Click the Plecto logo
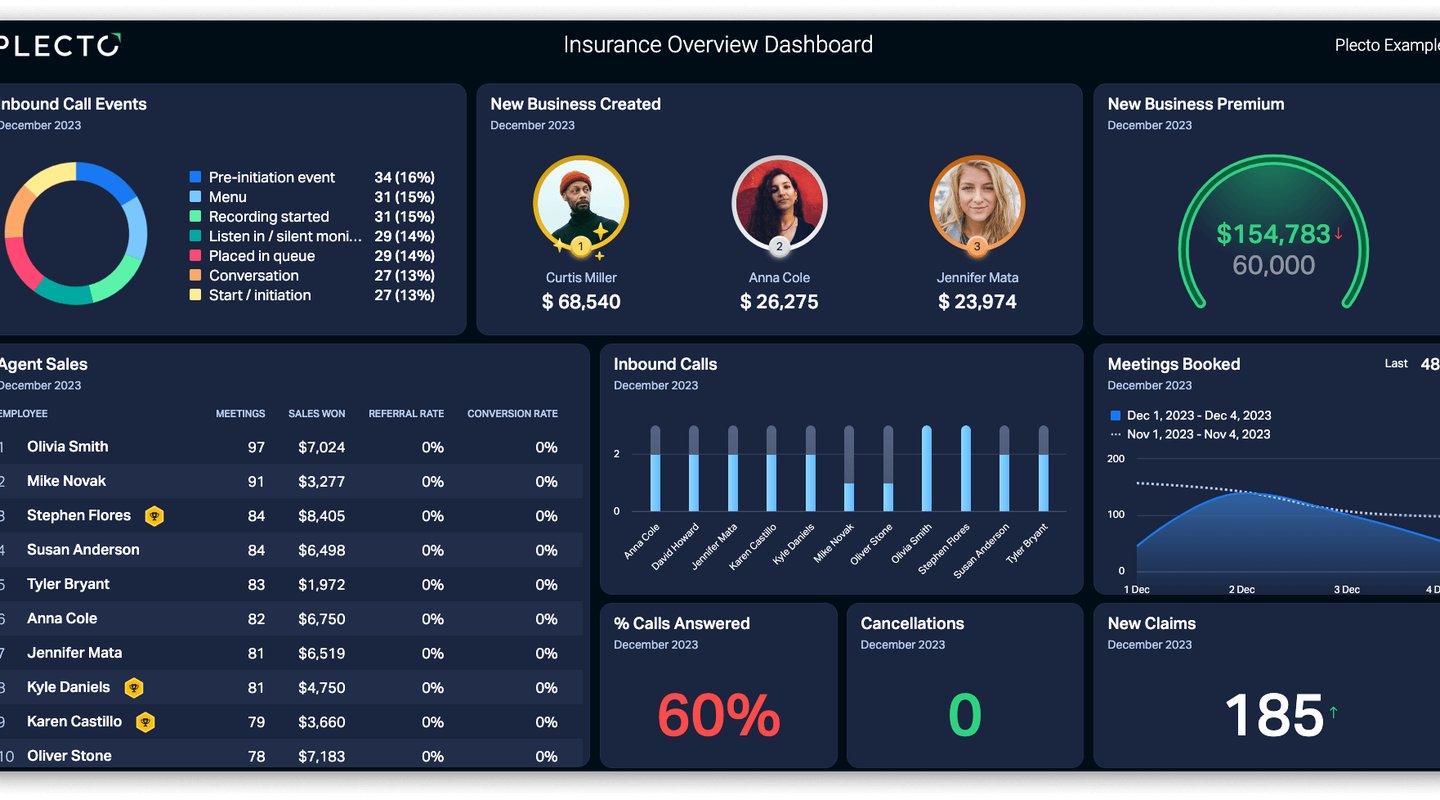1440x800 pixels. pos(60,45)
